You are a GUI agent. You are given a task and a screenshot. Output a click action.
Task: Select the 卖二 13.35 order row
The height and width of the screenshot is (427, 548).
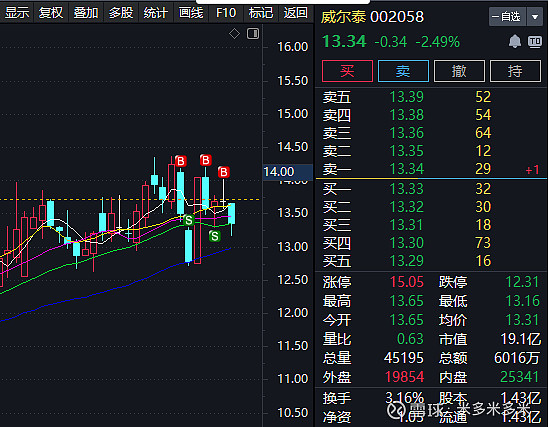coord(431,151)
